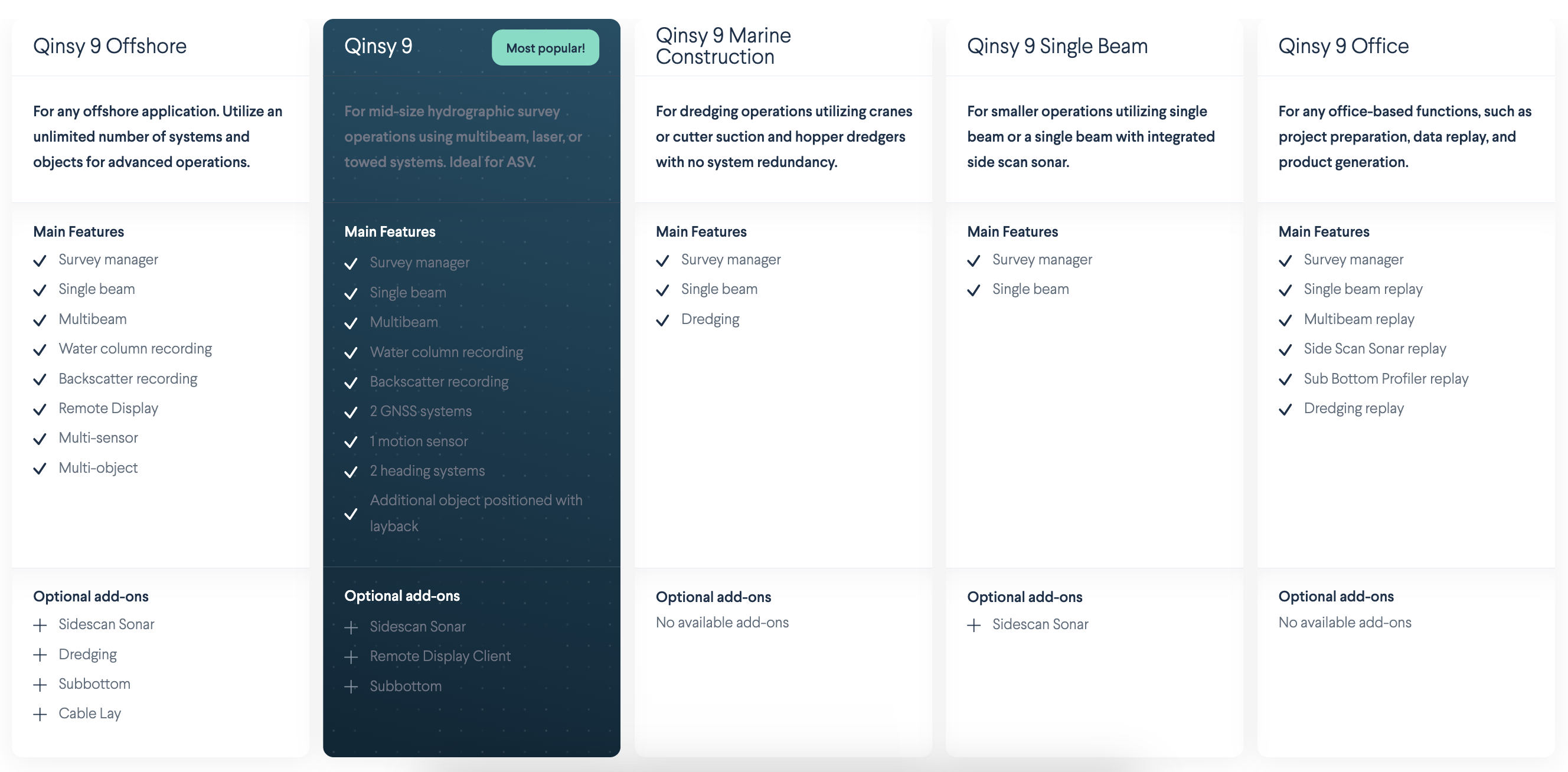1568x772 pixels.
Task: Click plus icon beside Qinsy 9 Sidescan Sonar
Action: (351, 627)
